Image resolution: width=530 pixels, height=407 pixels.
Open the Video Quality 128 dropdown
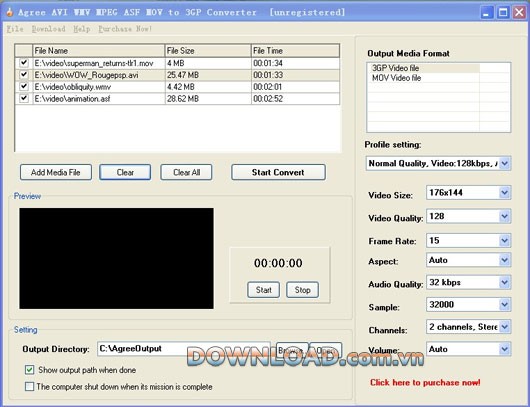504,216
